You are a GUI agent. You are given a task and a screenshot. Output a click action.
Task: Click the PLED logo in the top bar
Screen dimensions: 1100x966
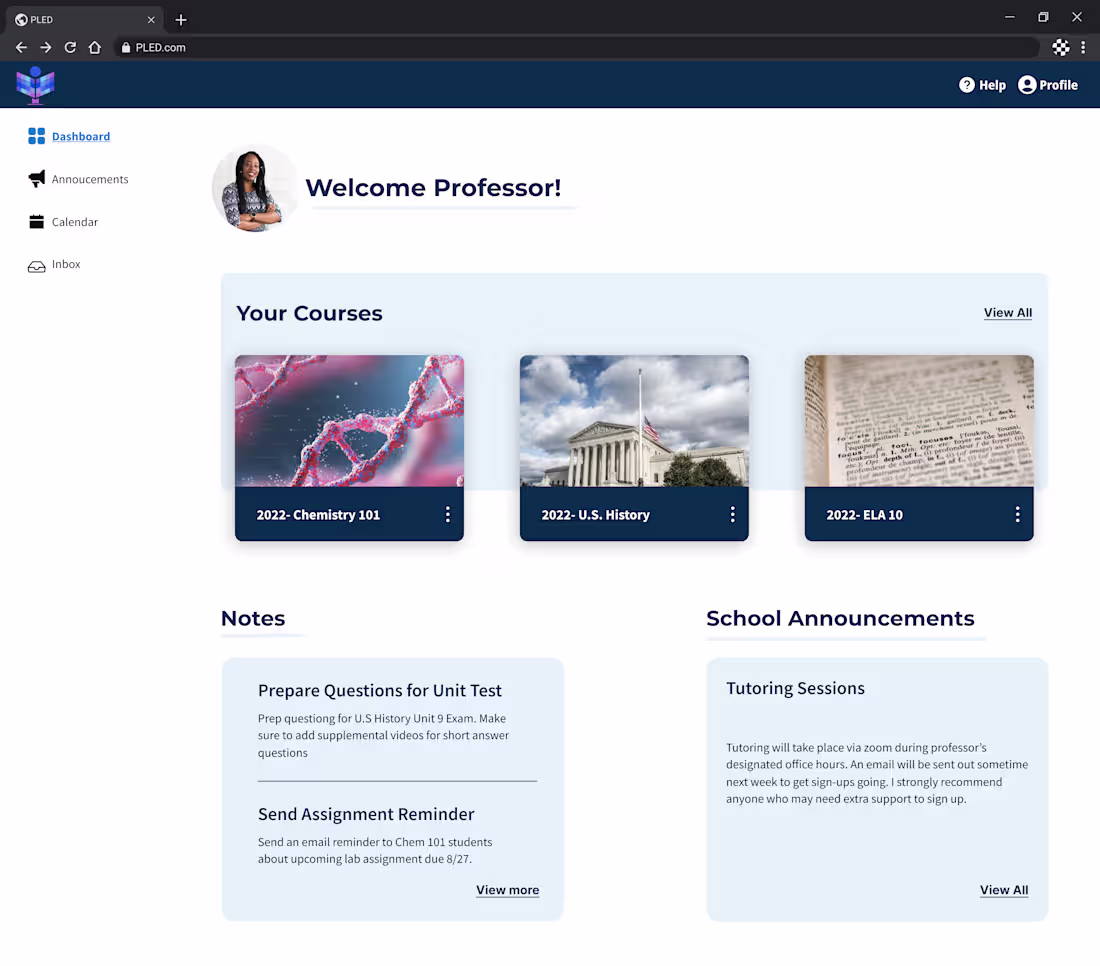[x=35, y=85]
